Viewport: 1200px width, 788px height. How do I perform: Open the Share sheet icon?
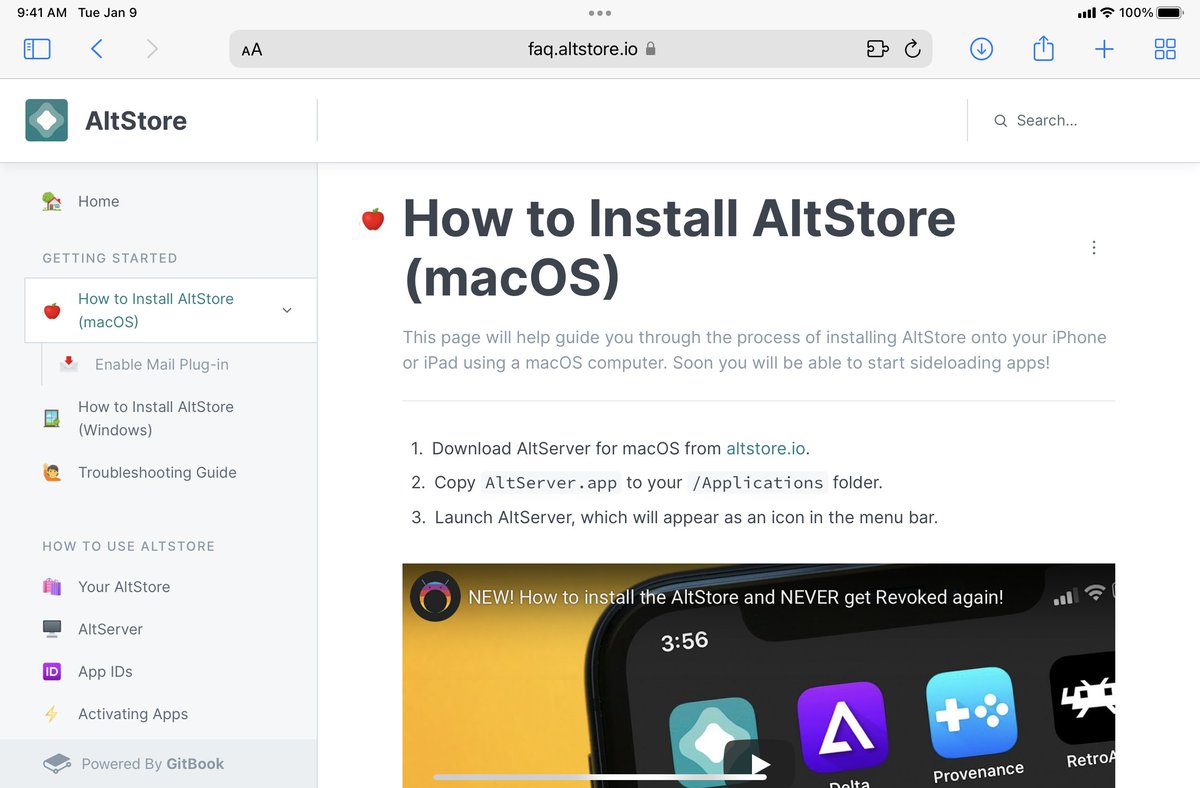(x=1043, y=48)
